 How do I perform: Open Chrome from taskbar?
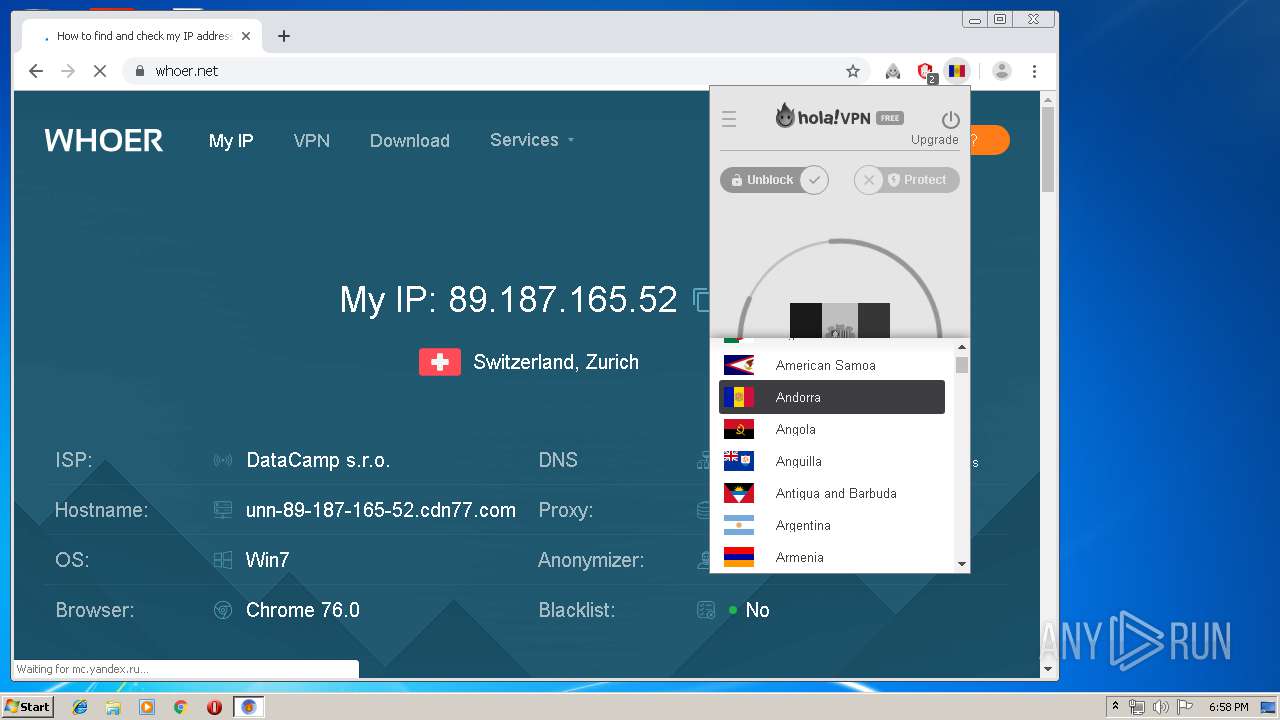[x=181, y=707]
